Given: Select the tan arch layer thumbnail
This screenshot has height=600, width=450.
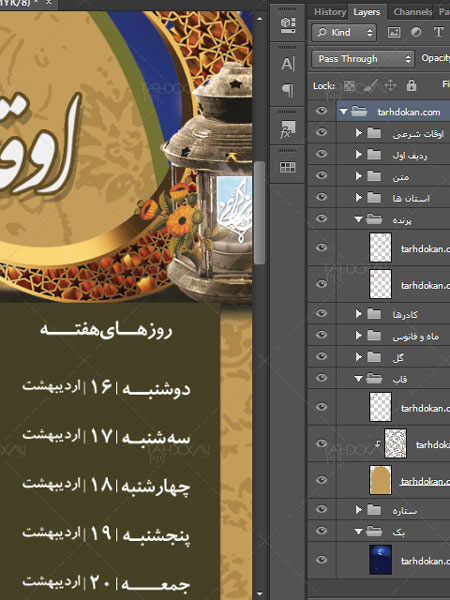Looking at the screenshot, I should pyautogui.click(x=380, y=480).
